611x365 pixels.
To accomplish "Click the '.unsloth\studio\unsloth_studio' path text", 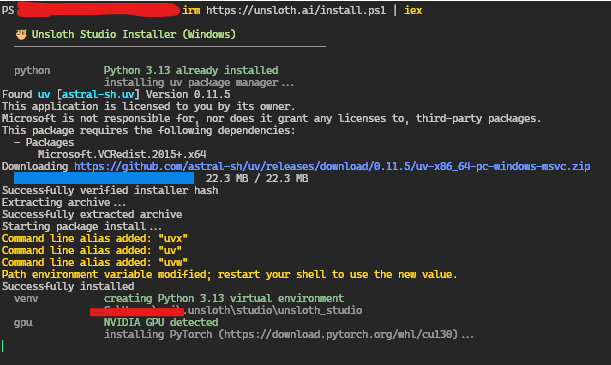I will (274, 310).
